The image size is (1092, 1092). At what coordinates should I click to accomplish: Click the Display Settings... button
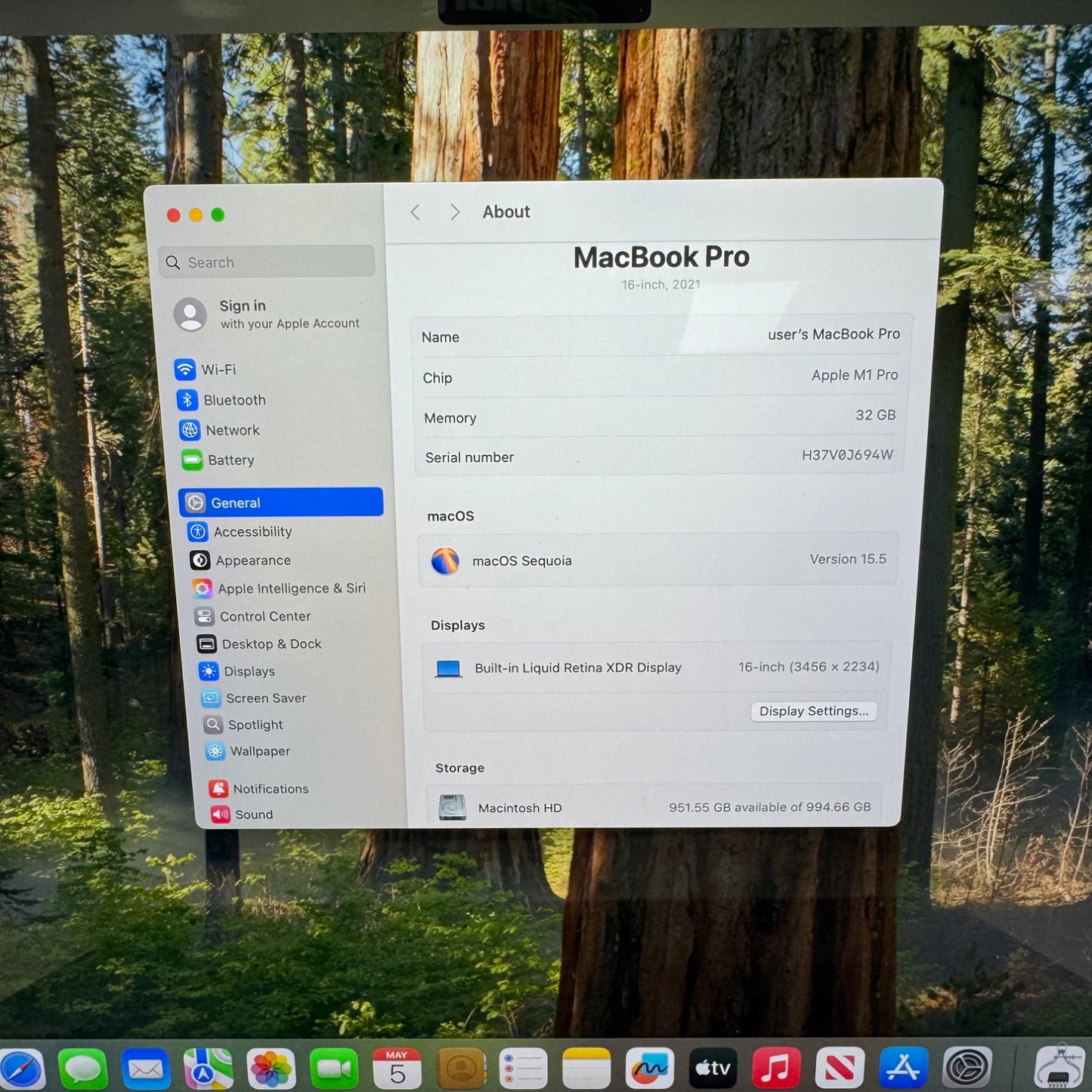point(814,711)
